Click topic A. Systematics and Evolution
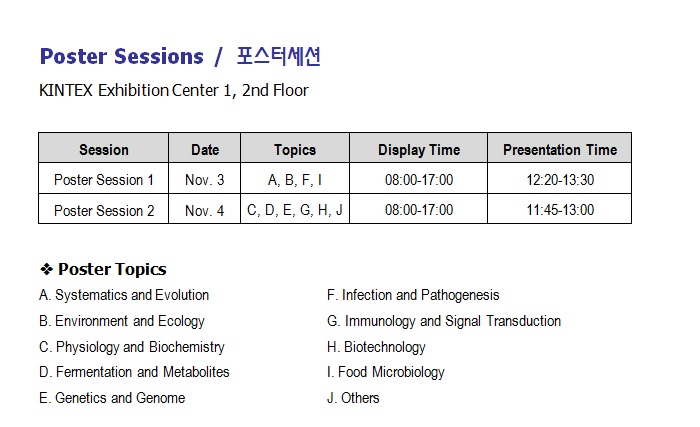Viewport: 700px width, 427px height. [x=124, y=295]
